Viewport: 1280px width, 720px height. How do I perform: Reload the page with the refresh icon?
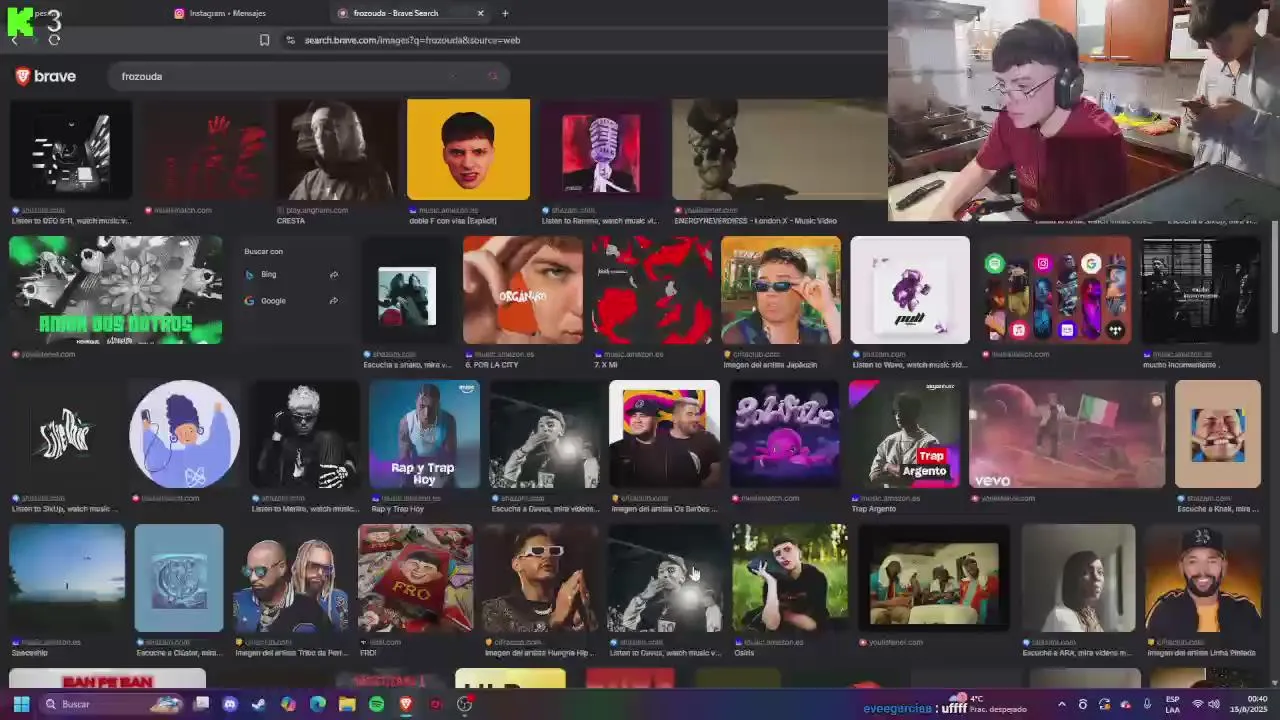[54, 40]
